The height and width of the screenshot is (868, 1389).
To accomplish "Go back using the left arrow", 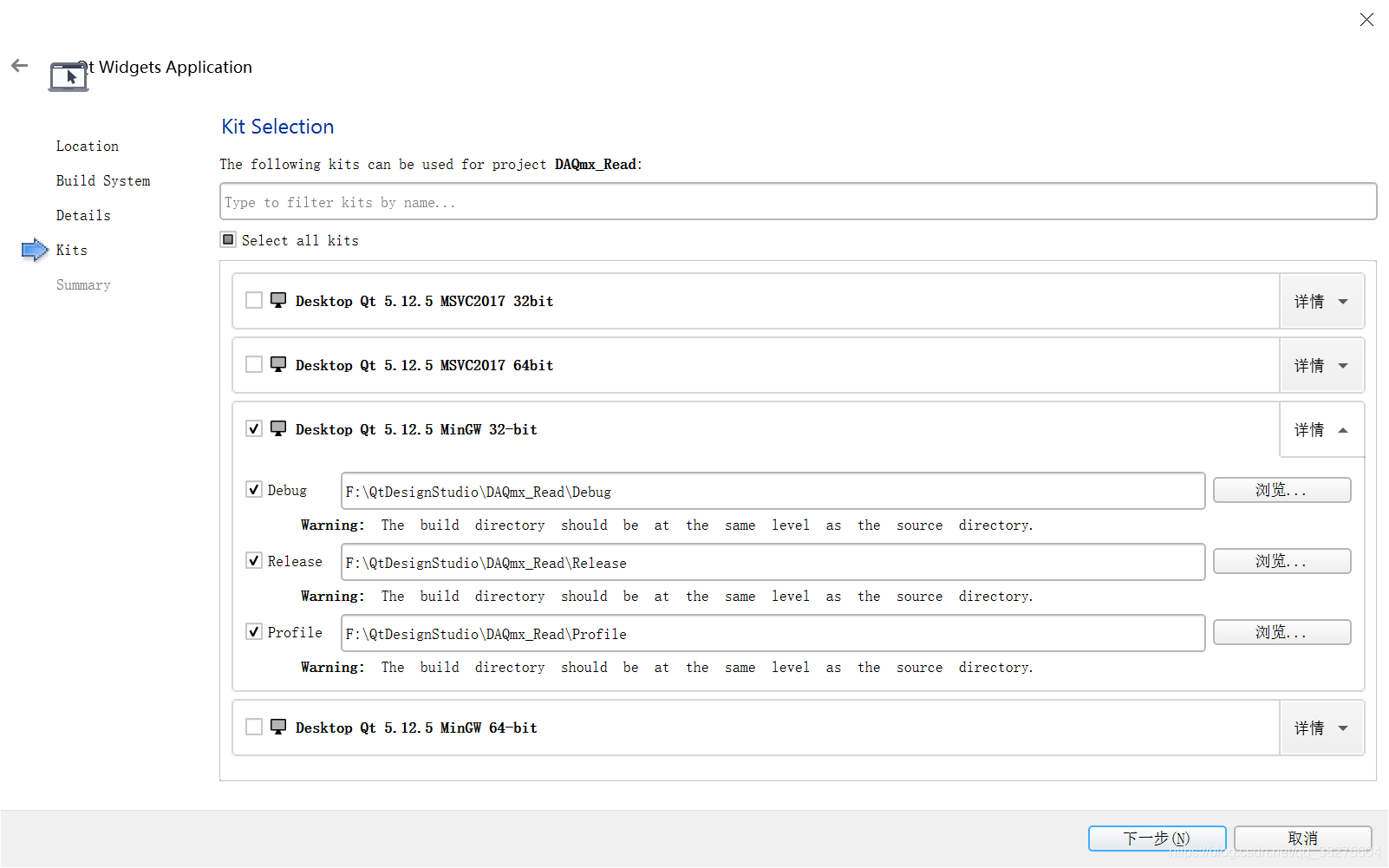I will click(19, 66).
